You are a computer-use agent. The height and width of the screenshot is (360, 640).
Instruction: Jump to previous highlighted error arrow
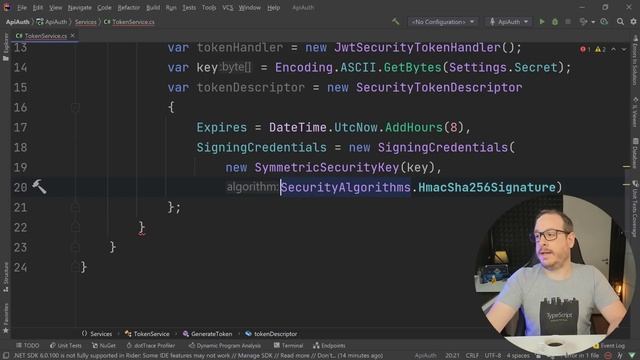pos(613,49)
